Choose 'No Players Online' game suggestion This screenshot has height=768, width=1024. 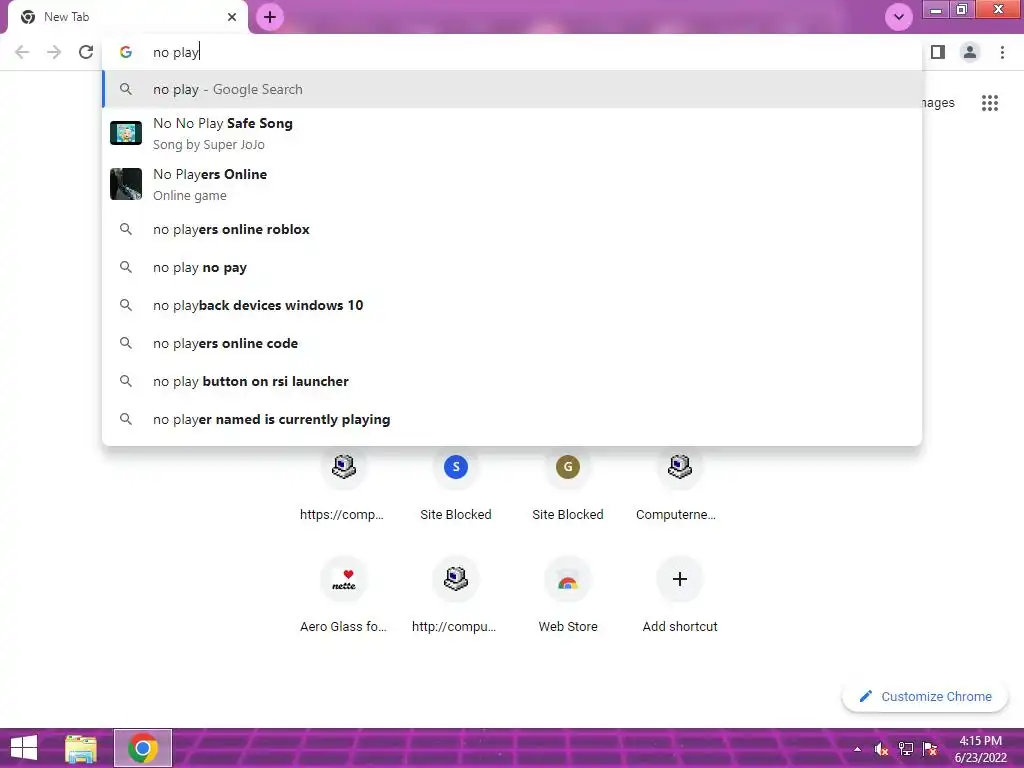coord(513,184)
